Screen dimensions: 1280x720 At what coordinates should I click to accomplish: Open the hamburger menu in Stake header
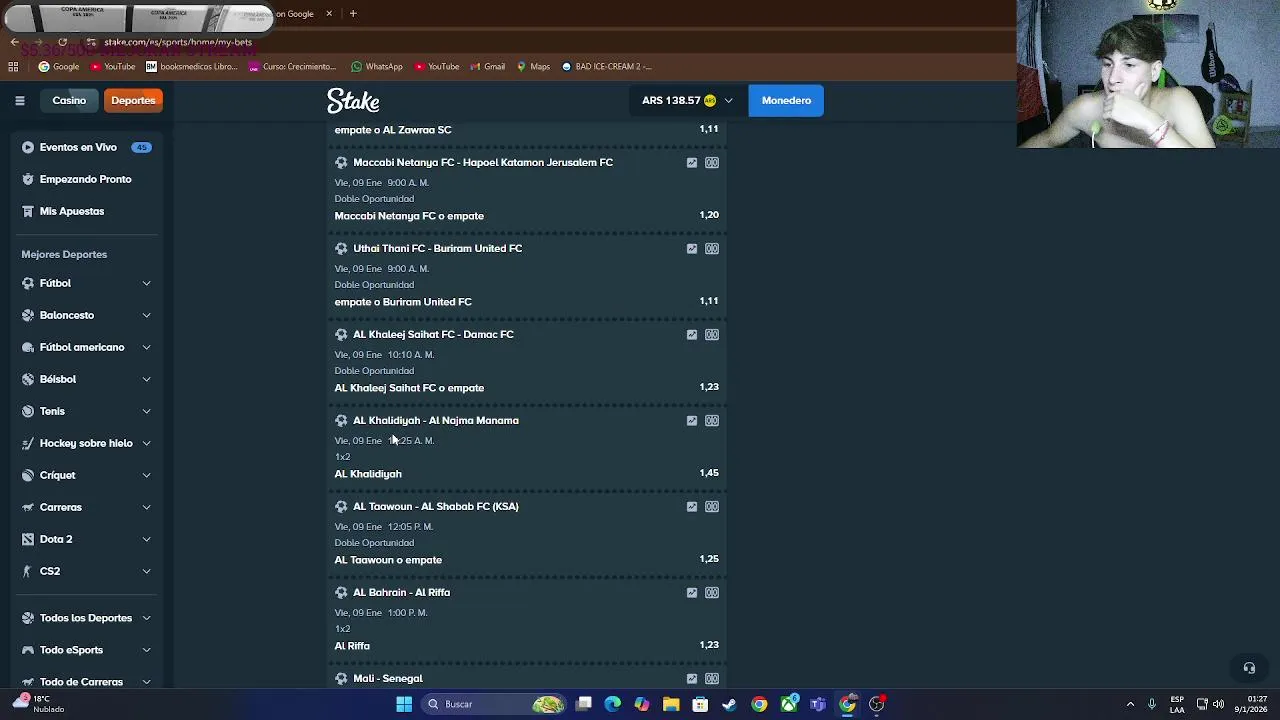(19, 100)
